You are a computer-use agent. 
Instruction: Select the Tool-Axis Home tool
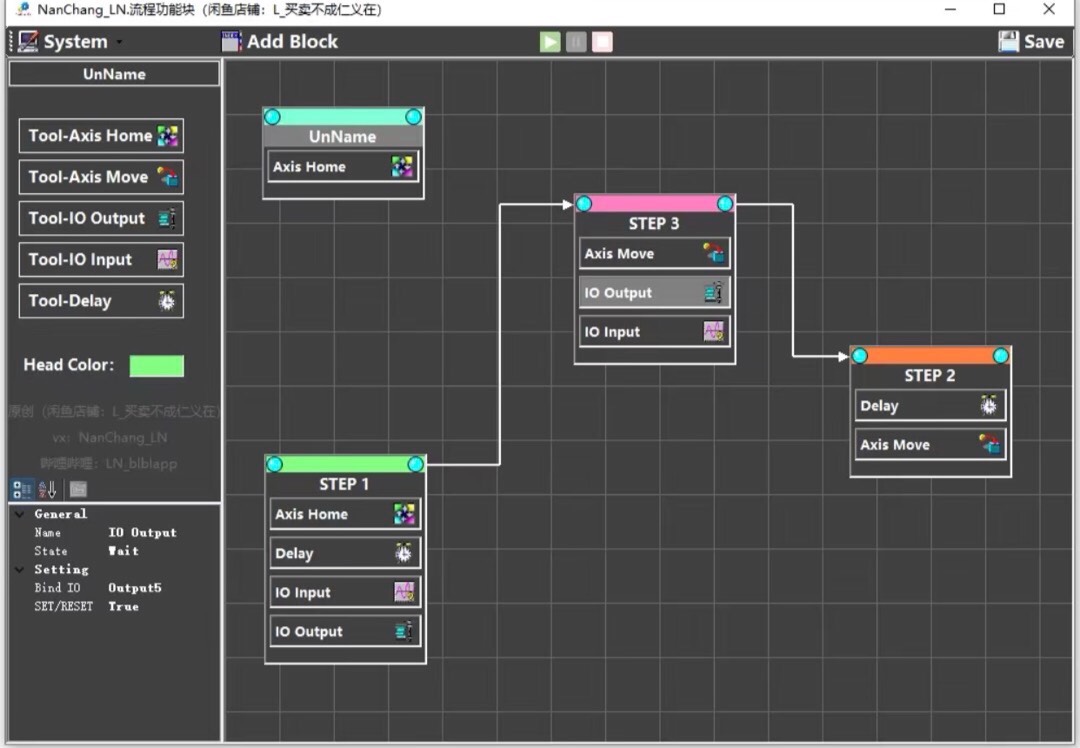coord(101,136)
